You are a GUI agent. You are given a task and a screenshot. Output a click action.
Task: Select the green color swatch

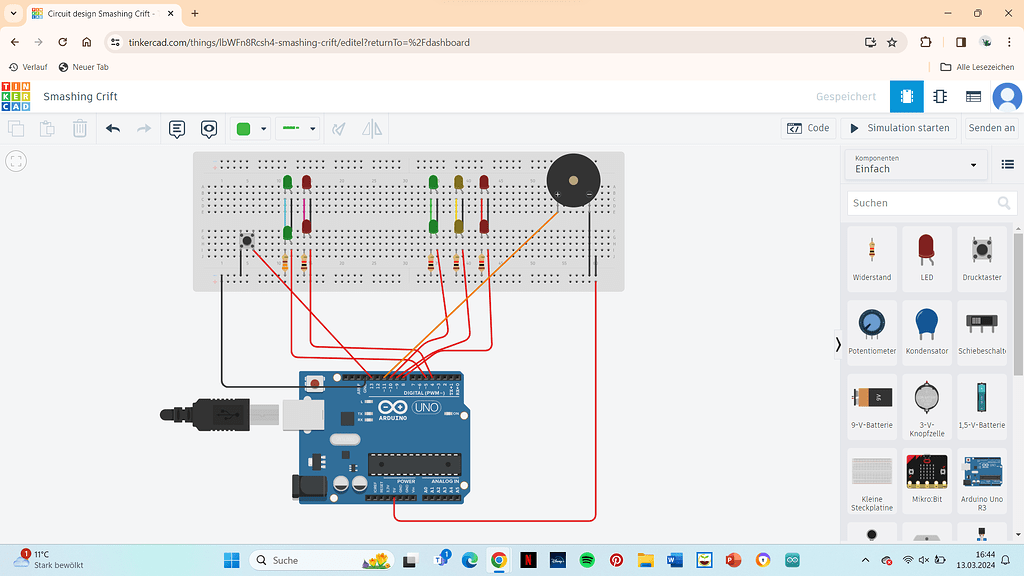[x=243, y=128]
